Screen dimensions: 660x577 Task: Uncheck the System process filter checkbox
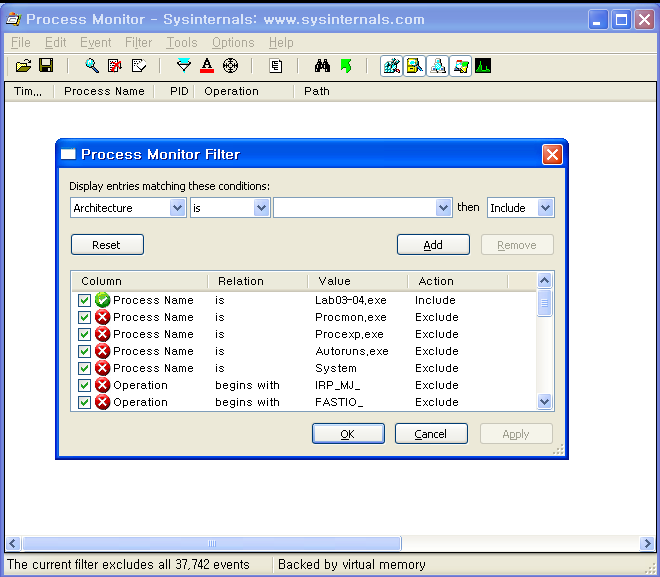pyautogui.click(x=84, y=369)
